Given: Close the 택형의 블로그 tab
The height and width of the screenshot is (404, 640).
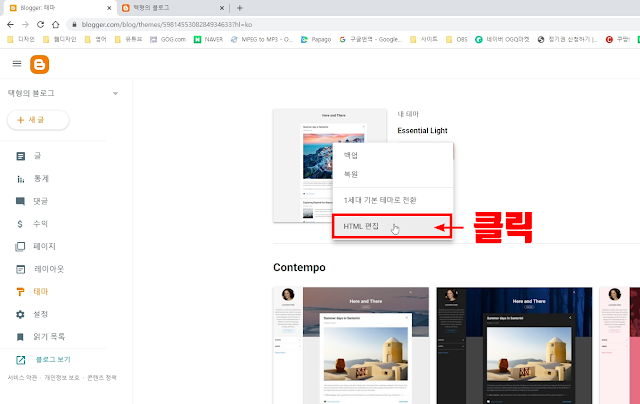Looking at the screenshot, I should (222, 8).
